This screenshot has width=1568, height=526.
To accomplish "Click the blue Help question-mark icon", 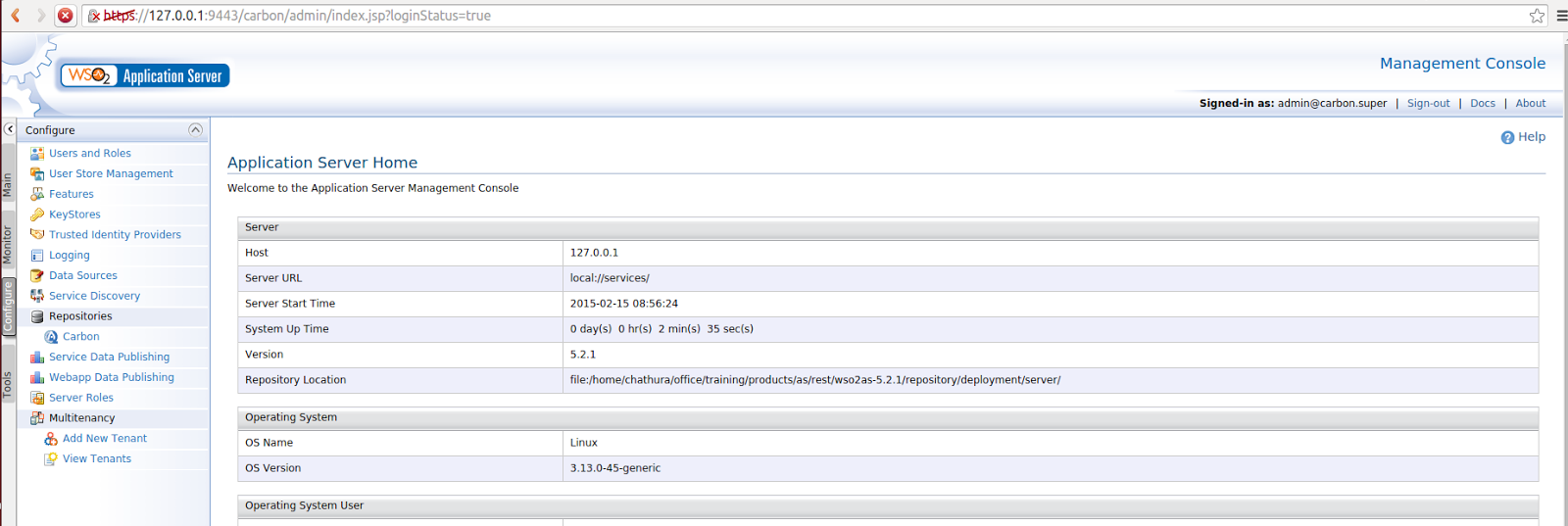I will [x=1507, y=137].
